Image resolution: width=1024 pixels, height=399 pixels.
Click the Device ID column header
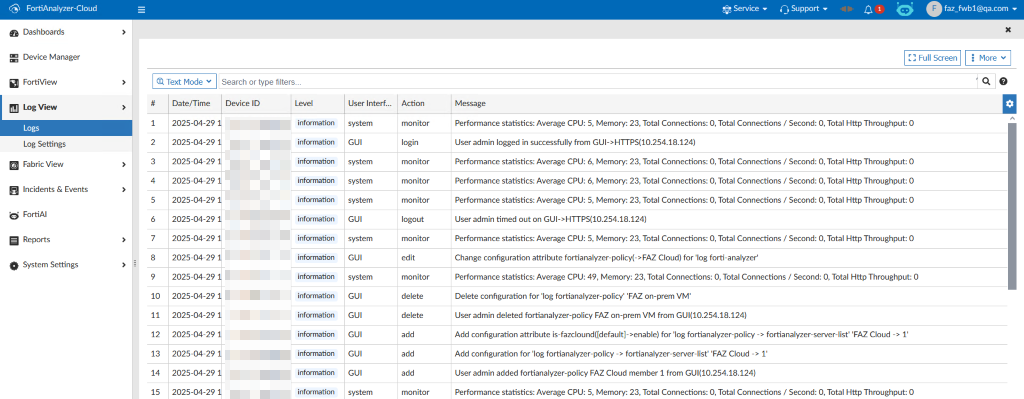(x=256, y=104)
